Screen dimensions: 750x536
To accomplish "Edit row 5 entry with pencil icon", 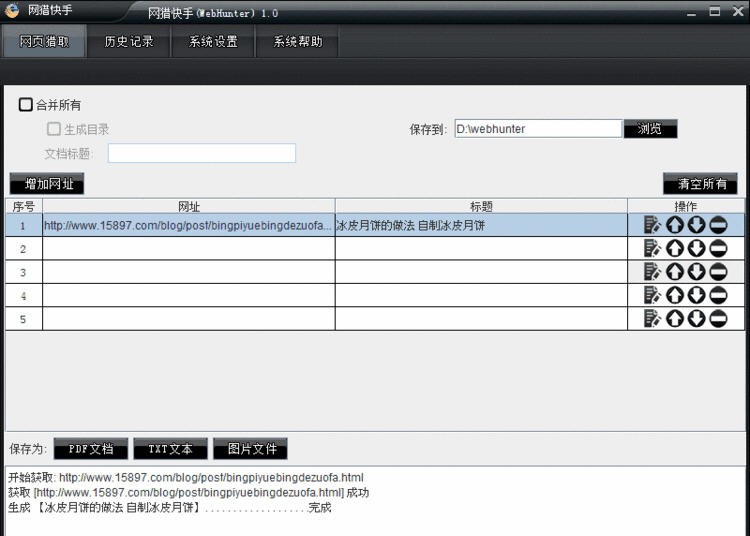I will tap(652, 318).
